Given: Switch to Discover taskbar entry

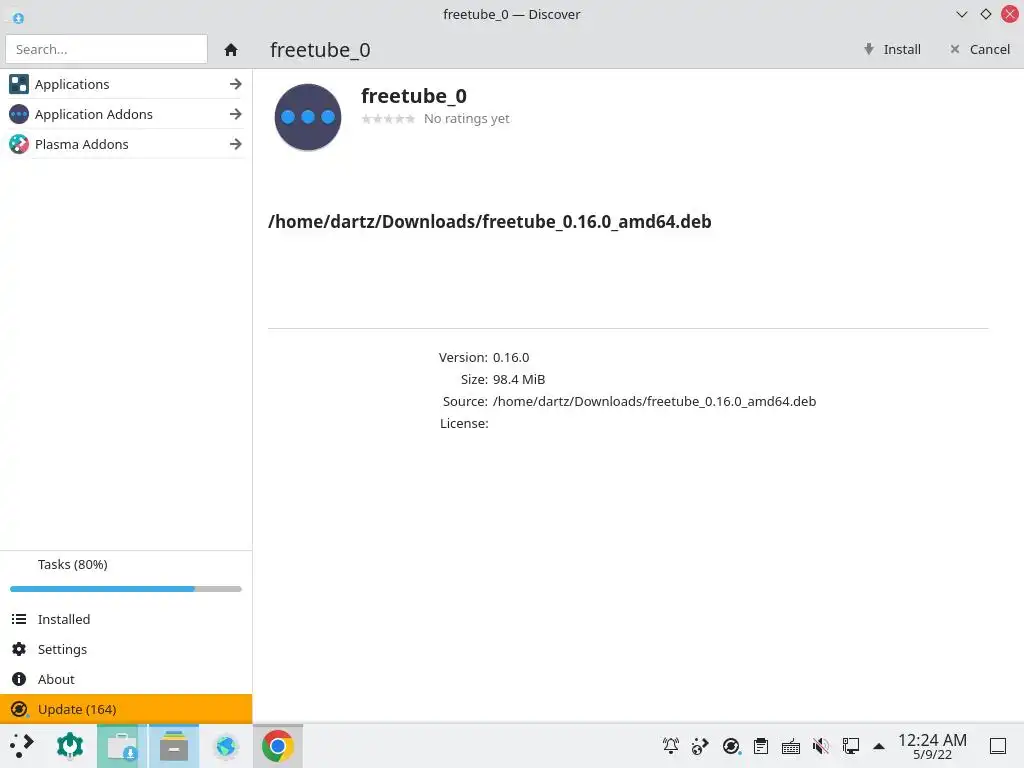Looking at the screenshot, I should click(x=122, y=746).
